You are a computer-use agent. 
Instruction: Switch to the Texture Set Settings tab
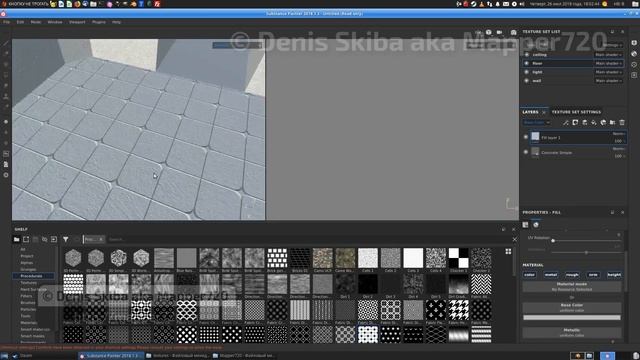pos(576,112)
